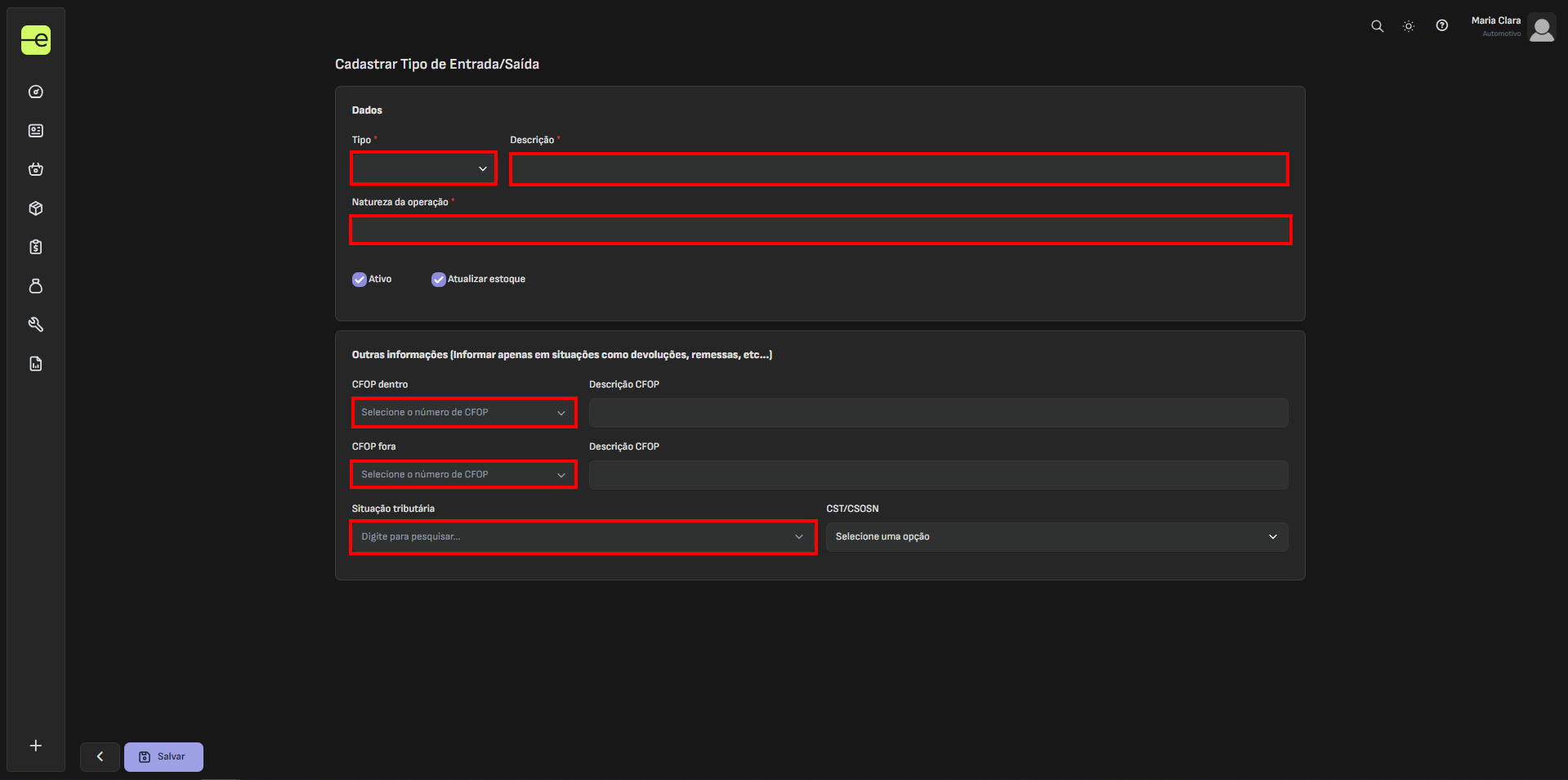Open the box package sidebar icon
The width and height of the screenshot is (1568, 780).
click(x=36, y=208)
